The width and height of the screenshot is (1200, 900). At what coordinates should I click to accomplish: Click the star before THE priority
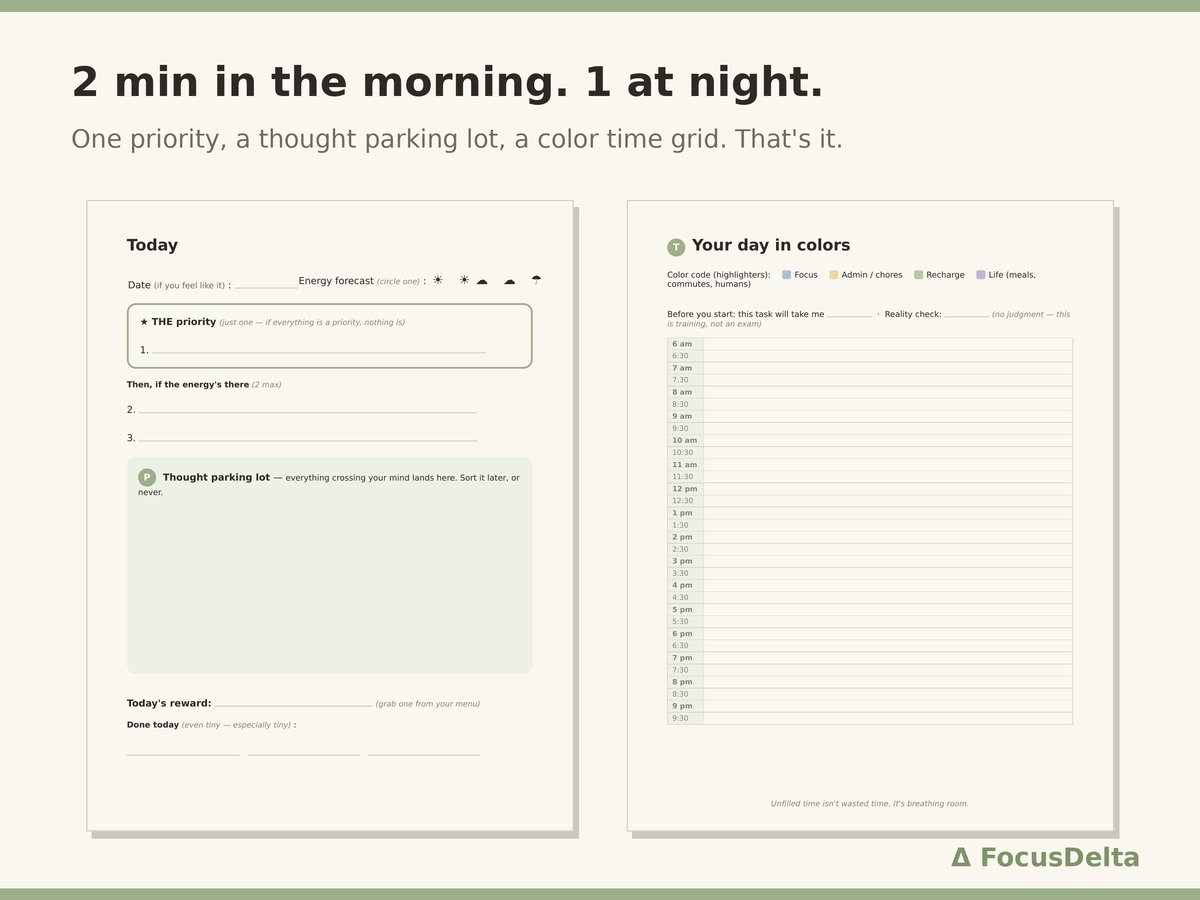(144, 322)
